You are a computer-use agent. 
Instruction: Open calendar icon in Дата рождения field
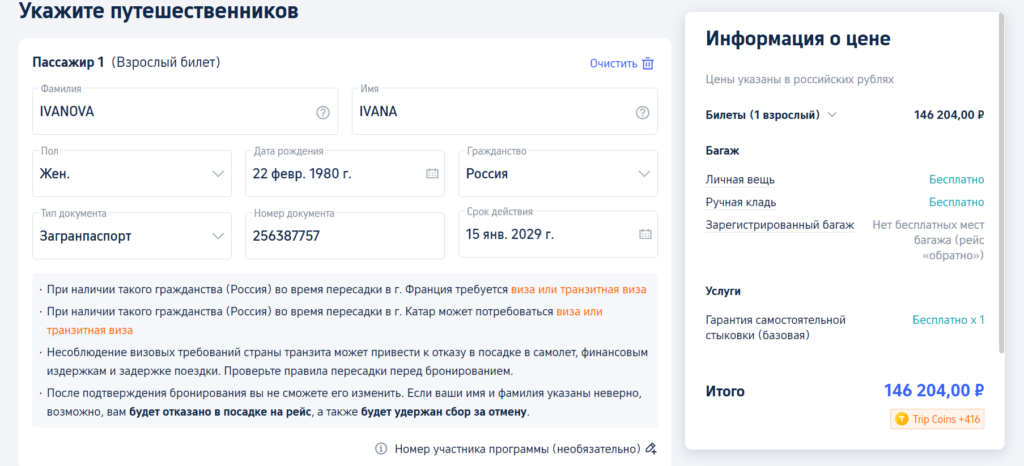(432, 174)
